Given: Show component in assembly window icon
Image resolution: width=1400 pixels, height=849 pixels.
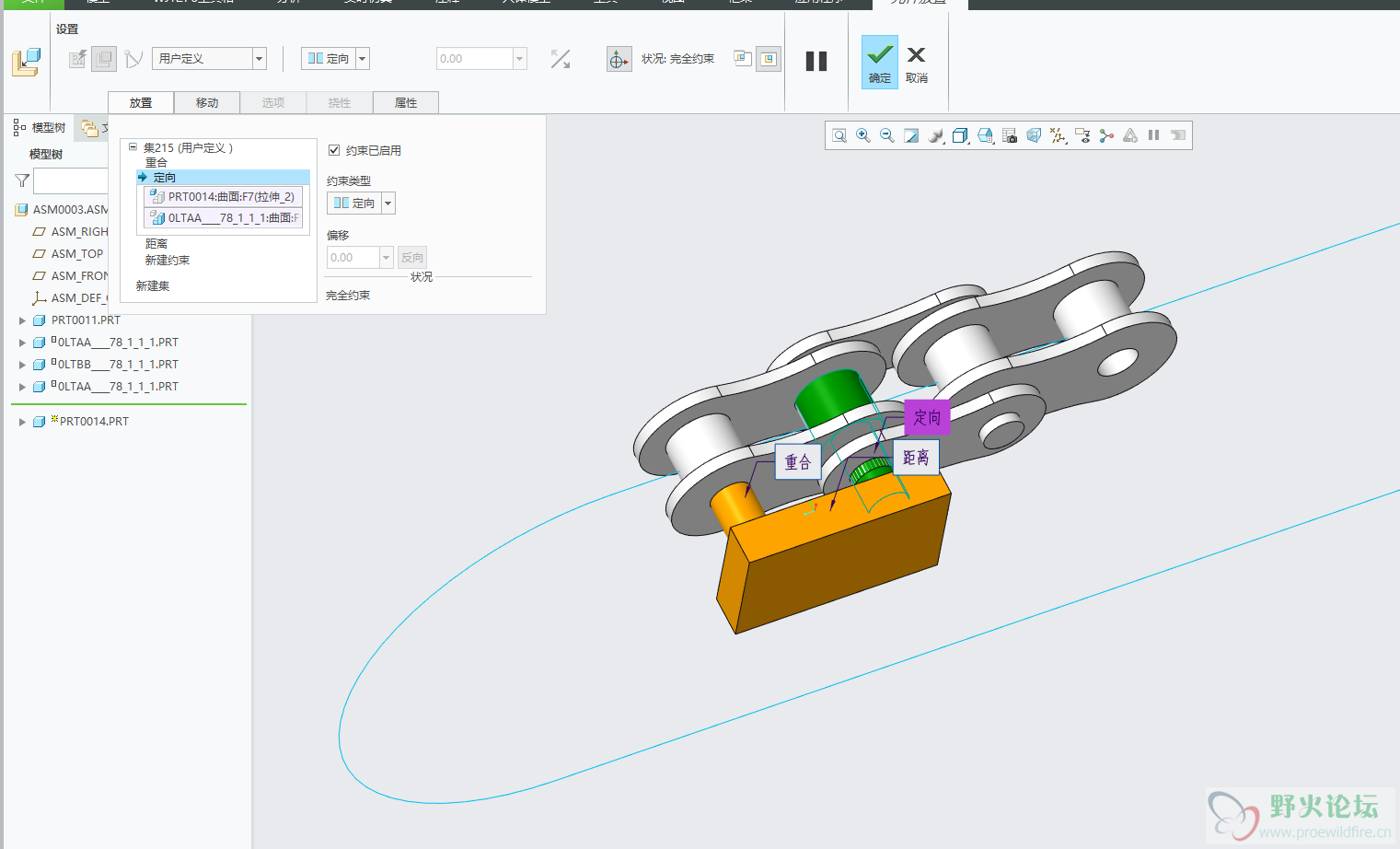Looking at the screenshot, I should coord(769,59).
